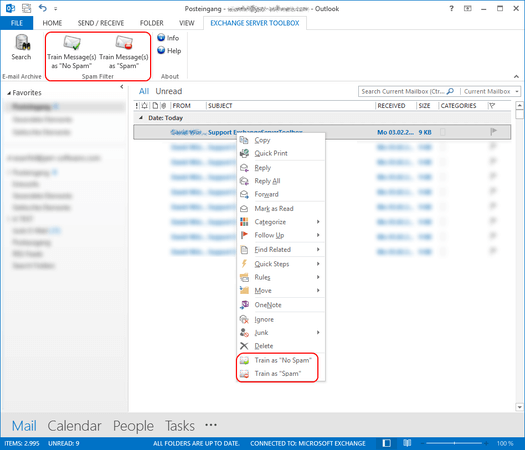Toggle follow-up flag on selected message
525x450 pixels.
pyautogui.click(x=493, y=132)
